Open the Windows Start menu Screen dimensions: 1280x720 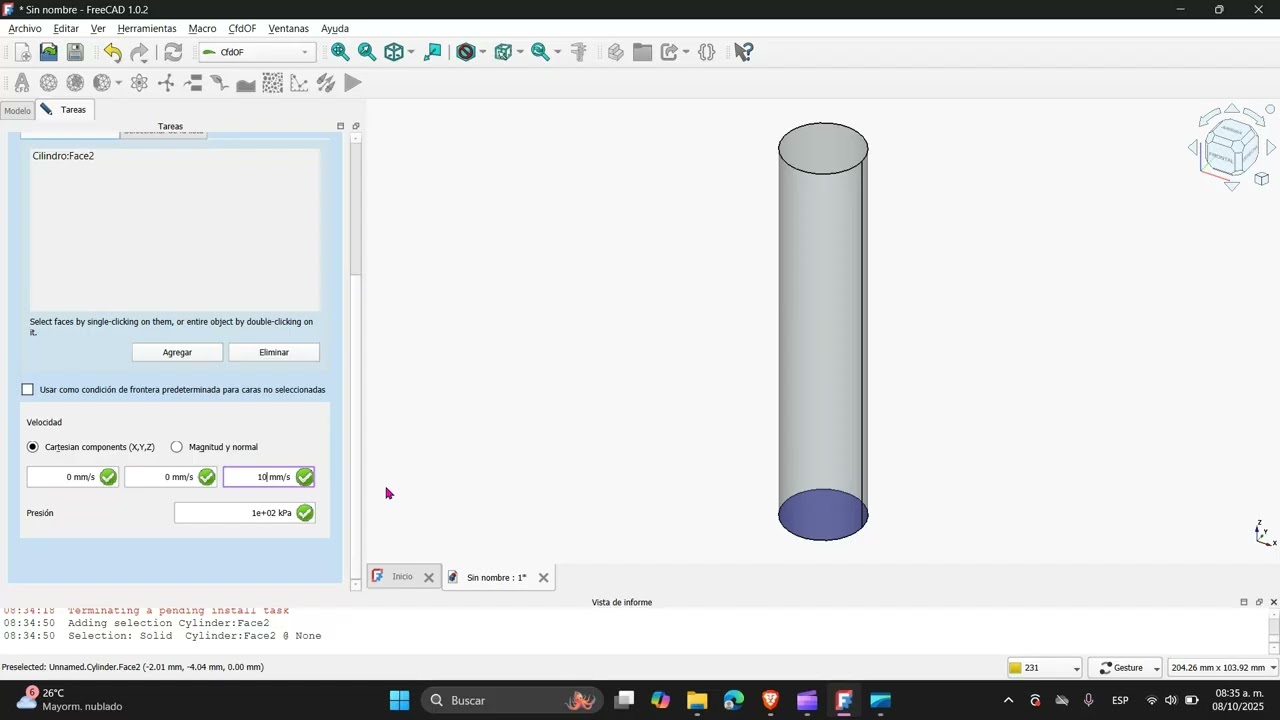(399, 700)
